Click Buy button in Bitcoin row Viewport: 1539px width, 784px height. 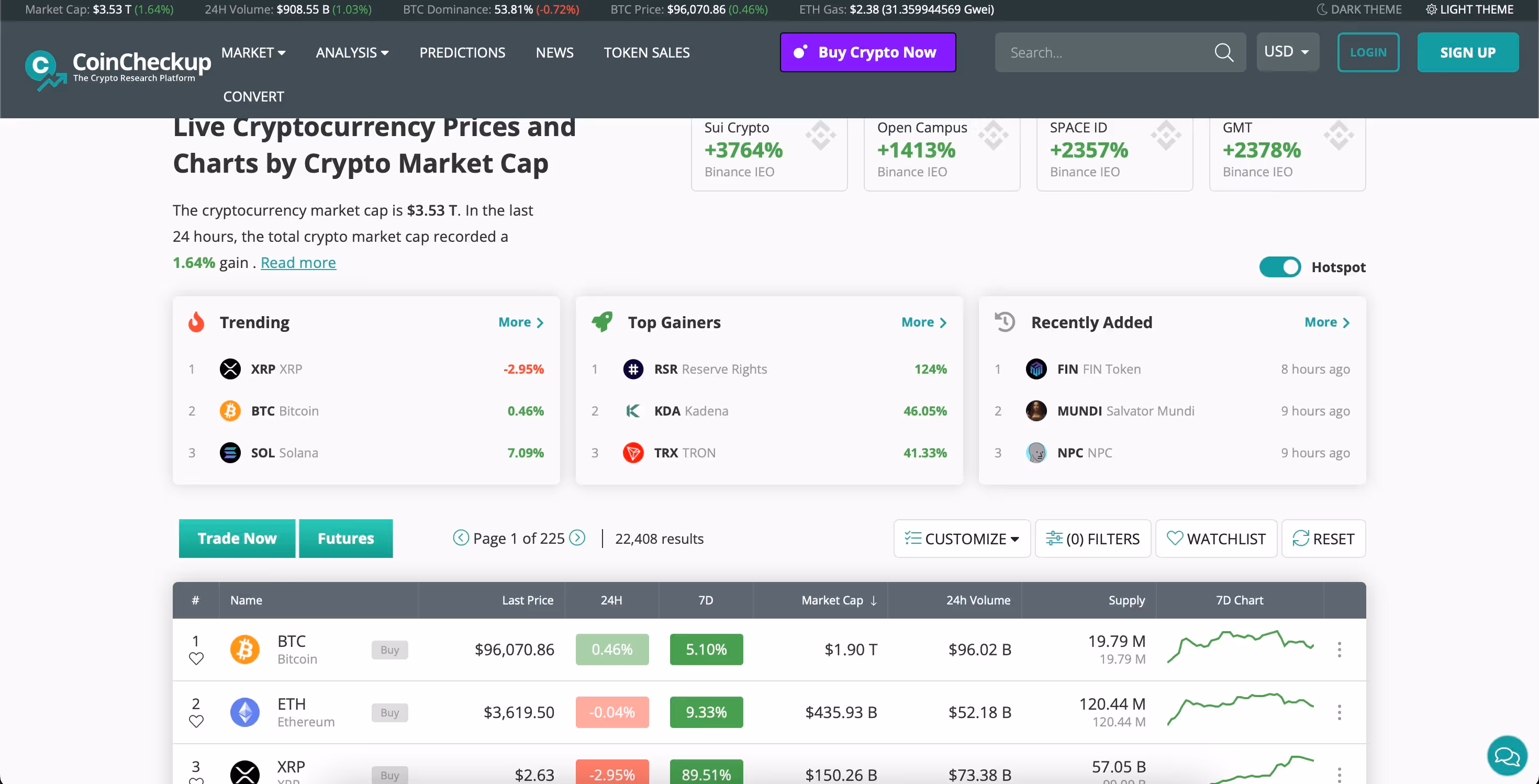click(x=389, y=649)
